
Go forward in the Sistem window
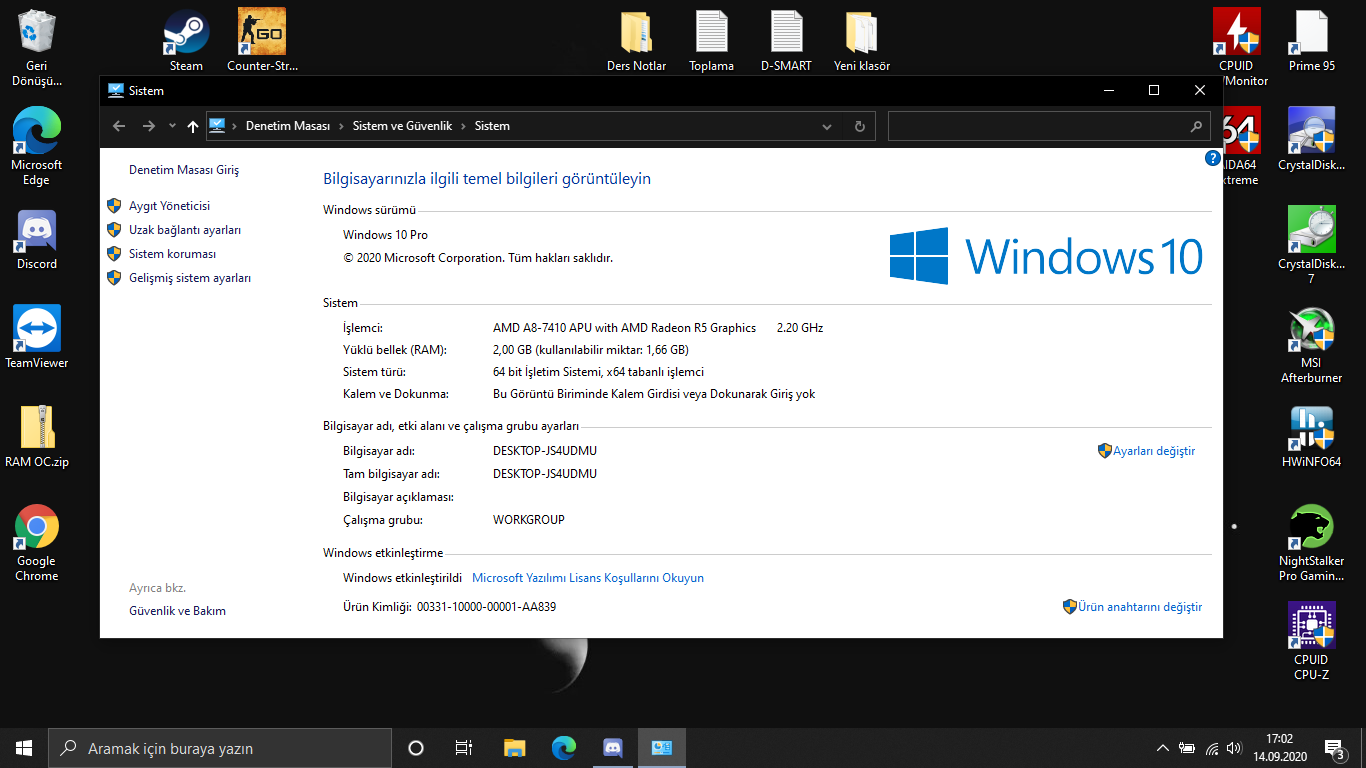(x=149, y=126)
